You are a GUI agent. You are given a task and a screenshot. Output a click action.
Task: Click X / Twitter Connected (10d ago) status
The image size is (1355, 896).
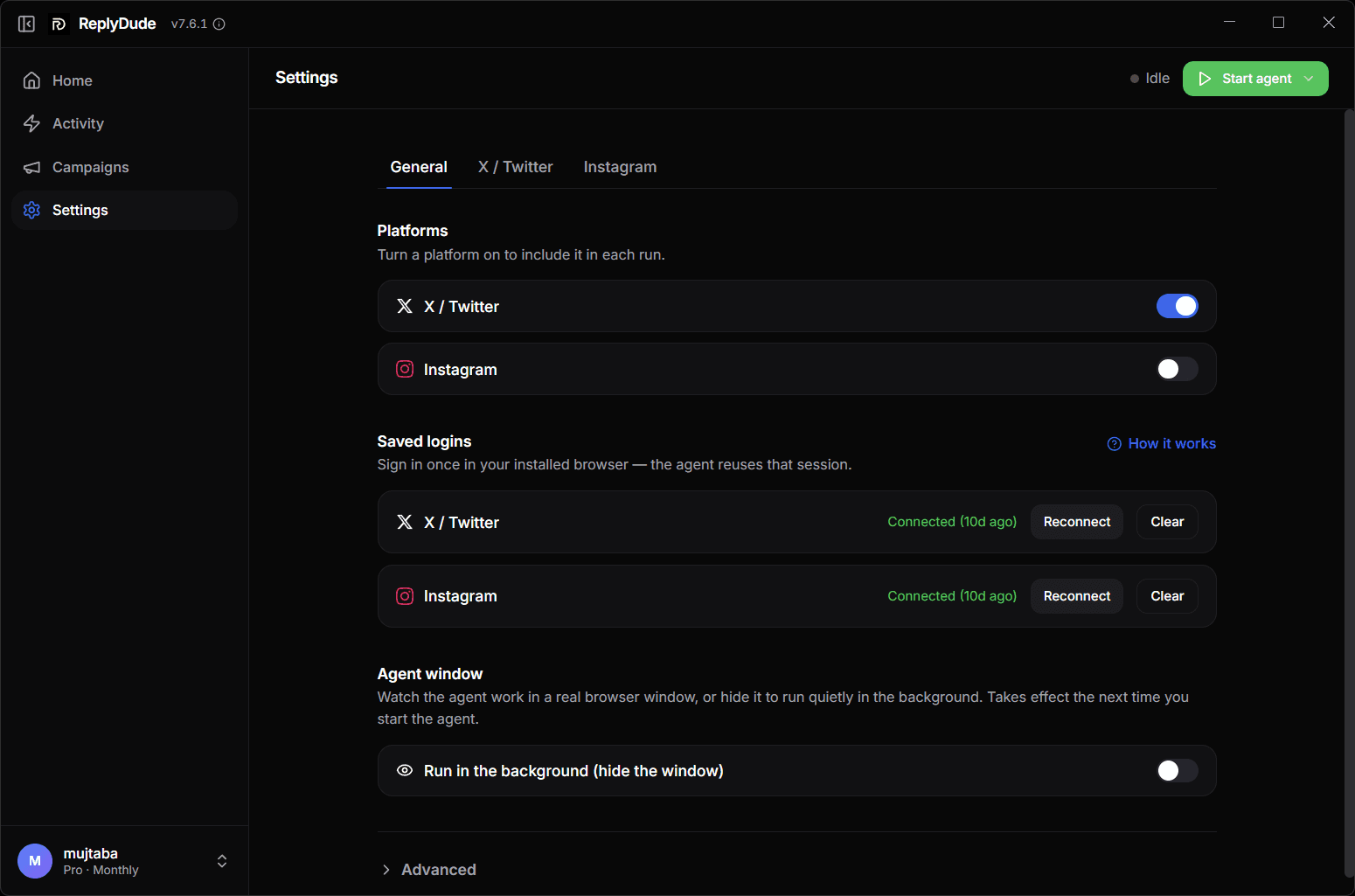952,522
